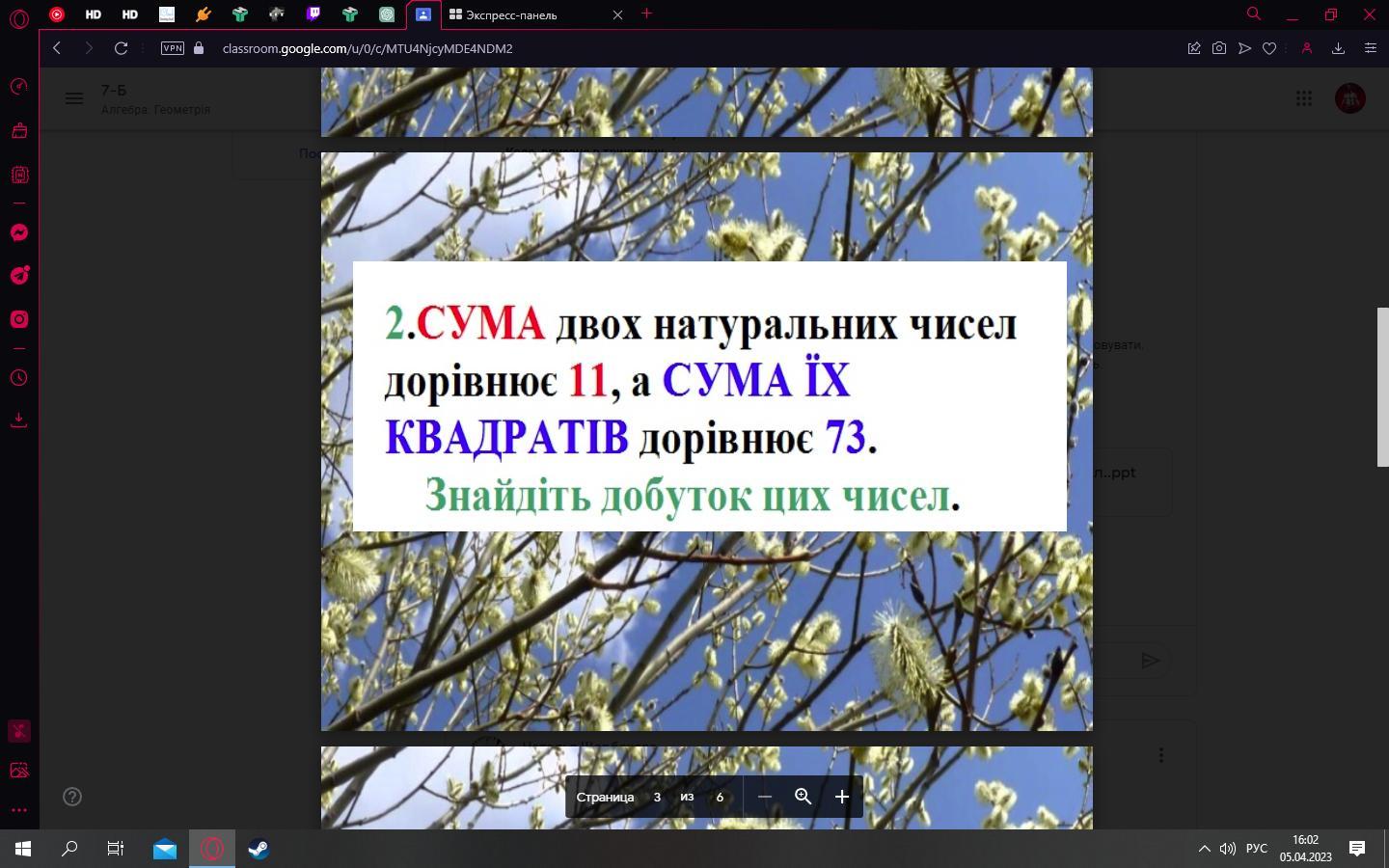
Task: Take a snapshot with the camera icon
Action: pyautogui.click(x=1219, y=48)
